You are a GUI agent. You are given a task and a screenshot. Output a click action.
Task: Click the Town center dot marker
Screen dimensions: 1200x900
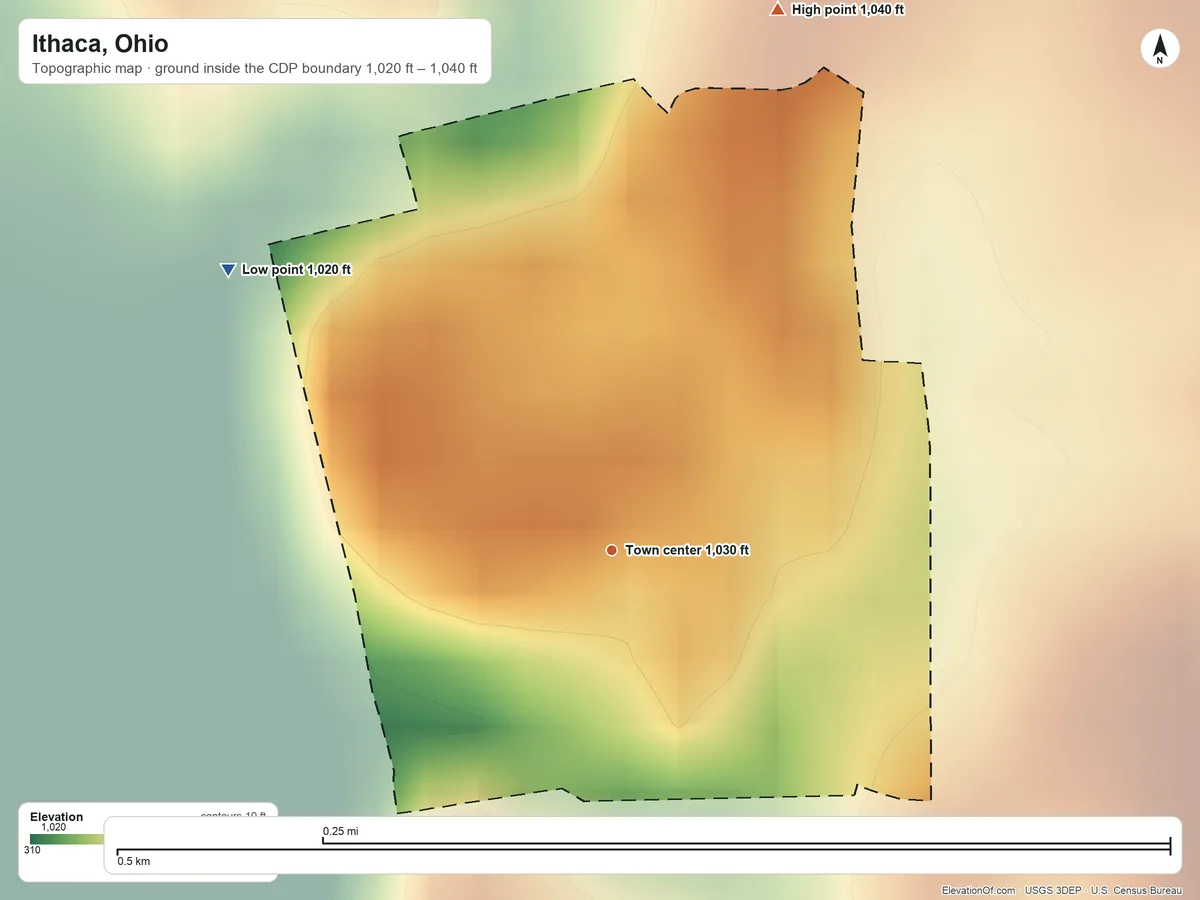point(611,550)
